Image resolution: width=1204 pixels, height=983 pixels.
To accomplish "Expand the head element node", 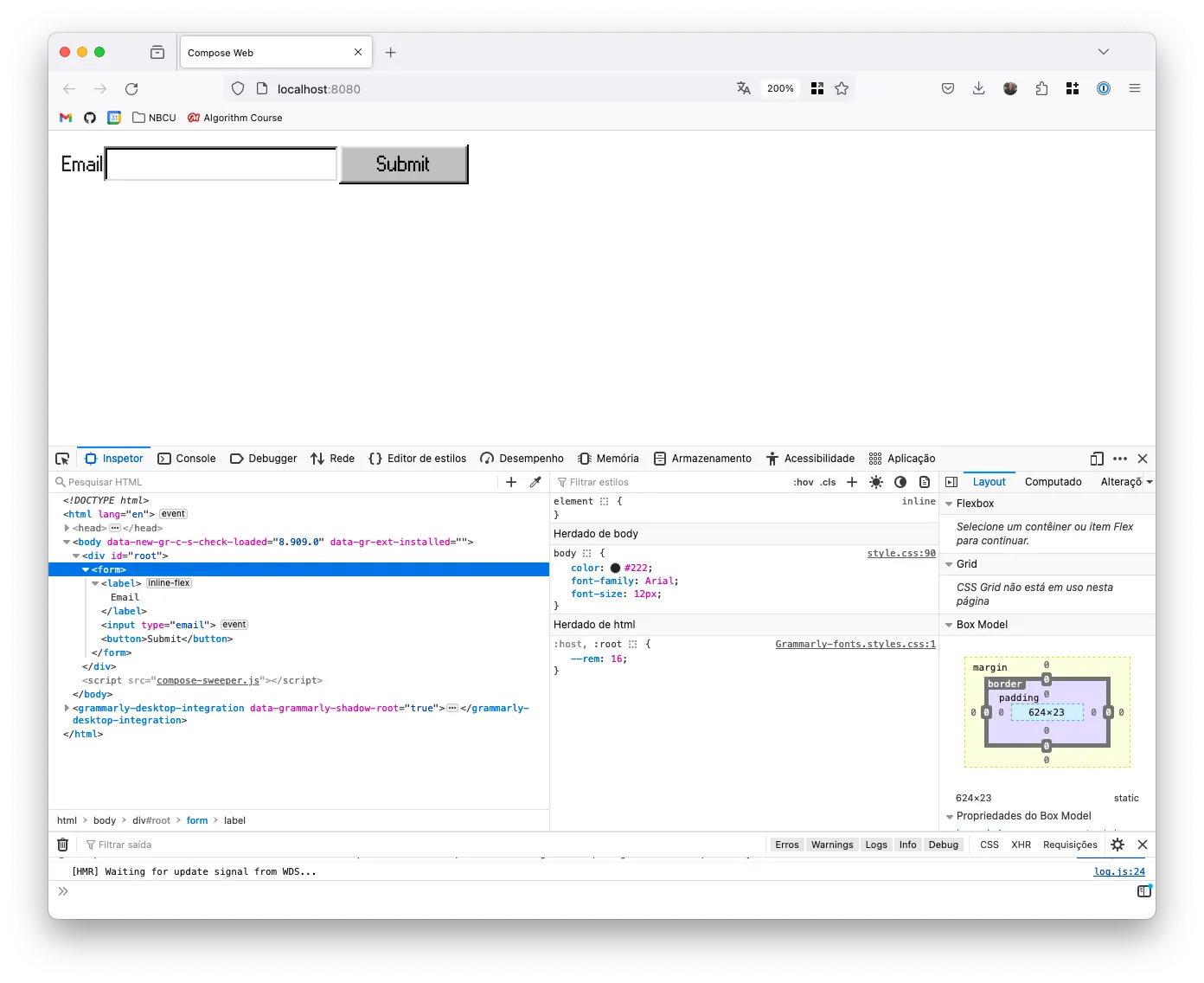I will 67,528.
